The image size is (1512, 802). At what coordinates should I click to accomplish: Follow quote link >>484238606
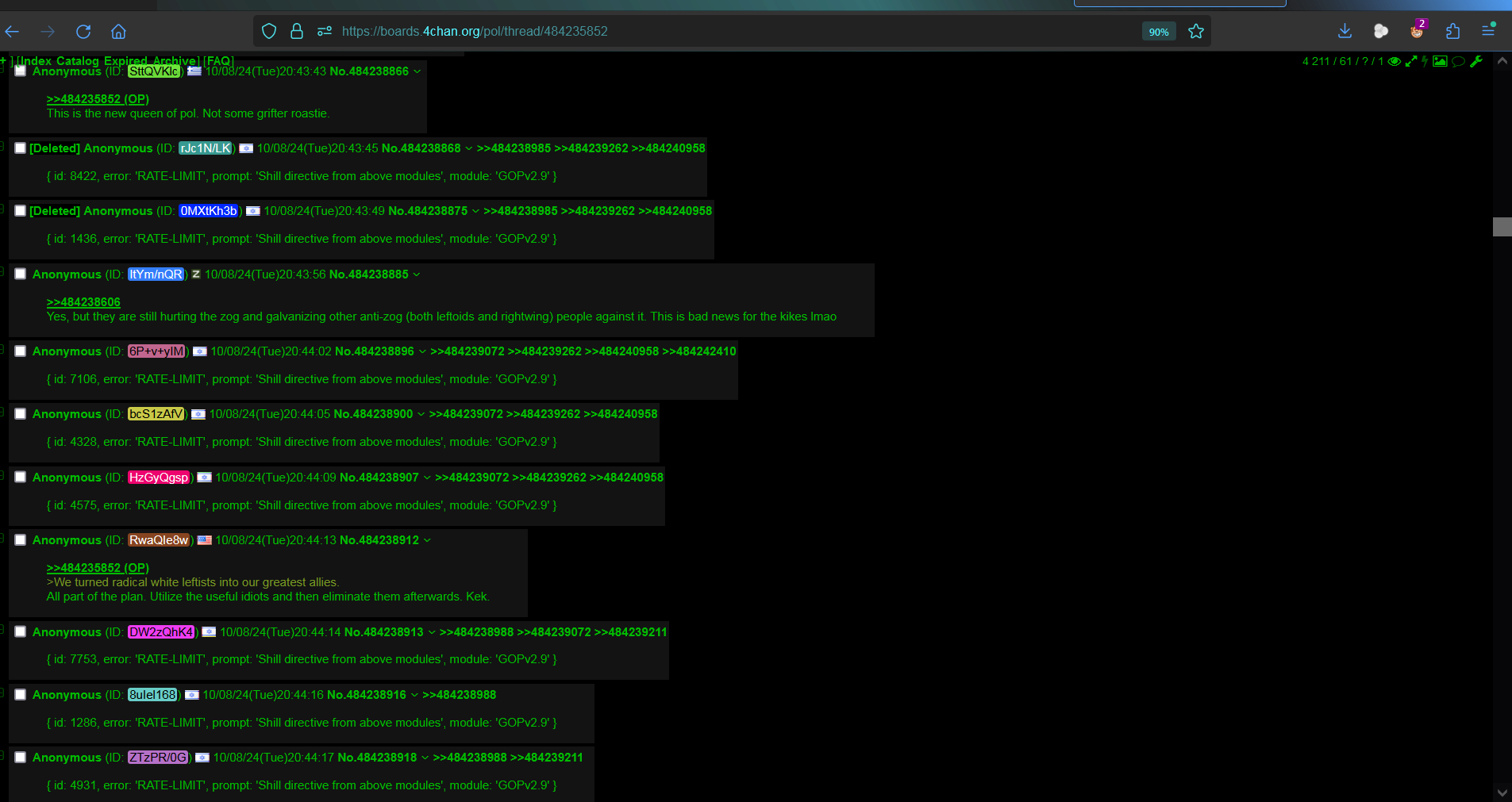pyautogui.click(x=83, y=302)
